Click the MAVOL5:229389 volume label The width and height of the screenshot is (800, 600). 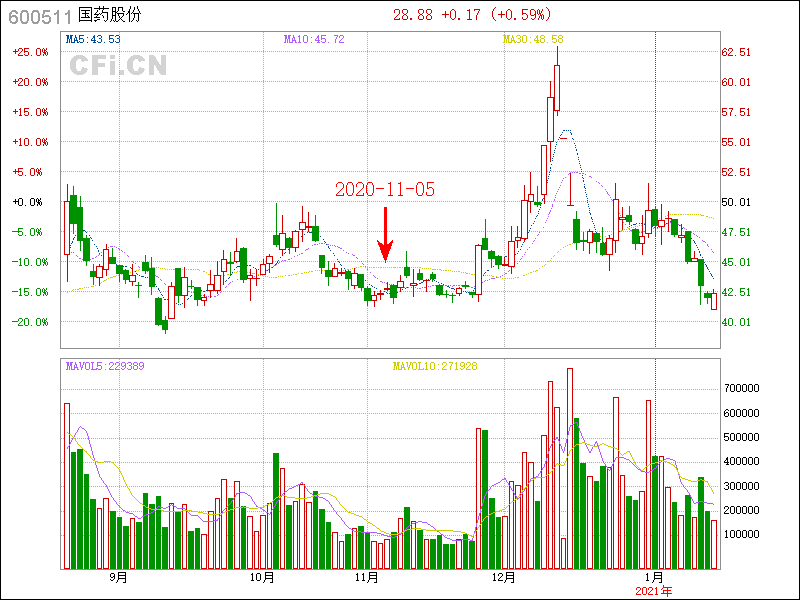click(x=105, y=366)
